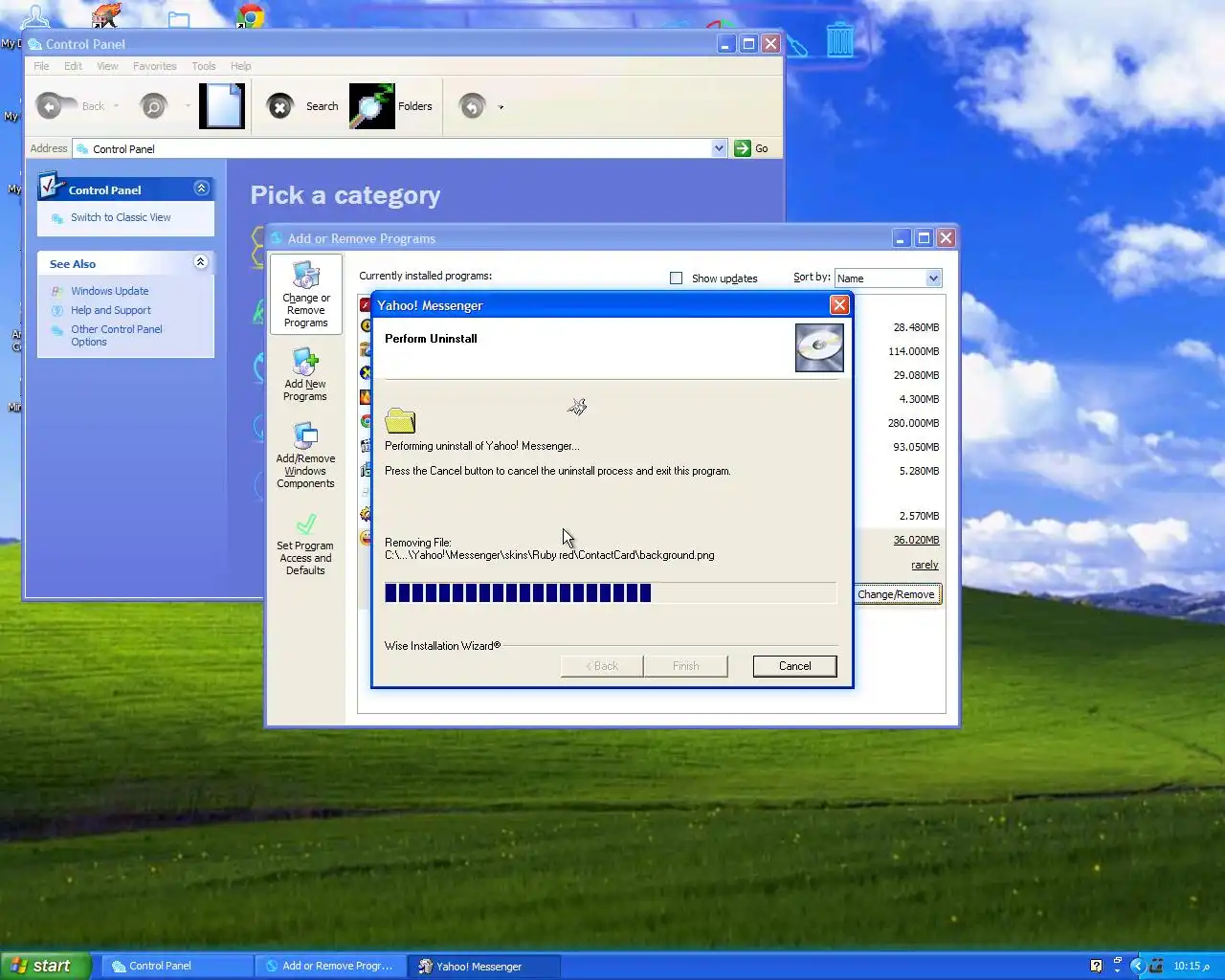Open the View menu in Control Panel
Screen dimensions: 1225x980
click(x=107, y=66)
